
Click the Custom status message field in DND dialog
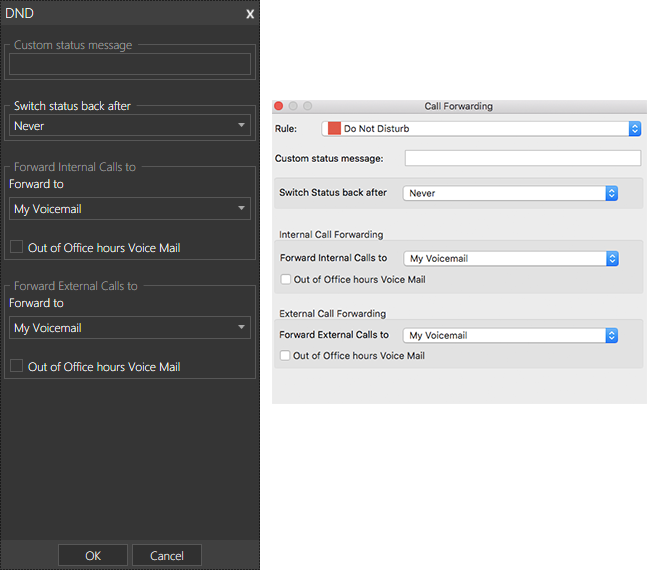pyautogui.click(x=130, y=64)
